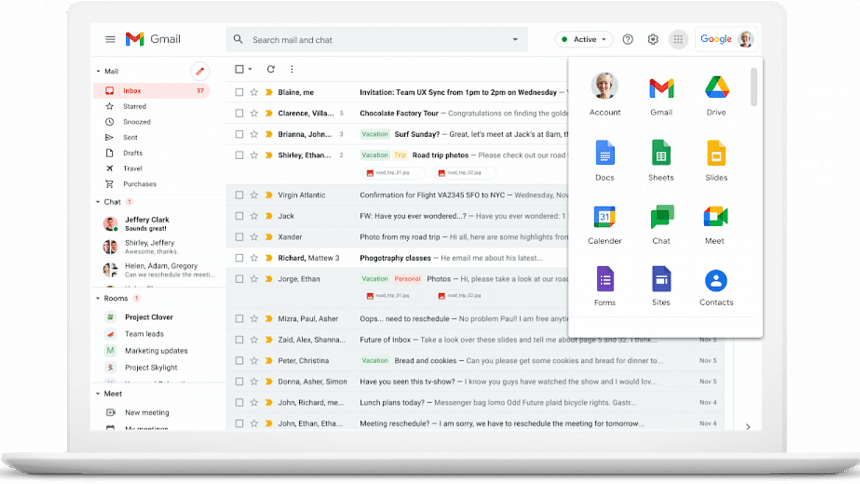Select the checkbox for the Xander email
This screenshot has height=484, width=860.
(x=239, y=237)
